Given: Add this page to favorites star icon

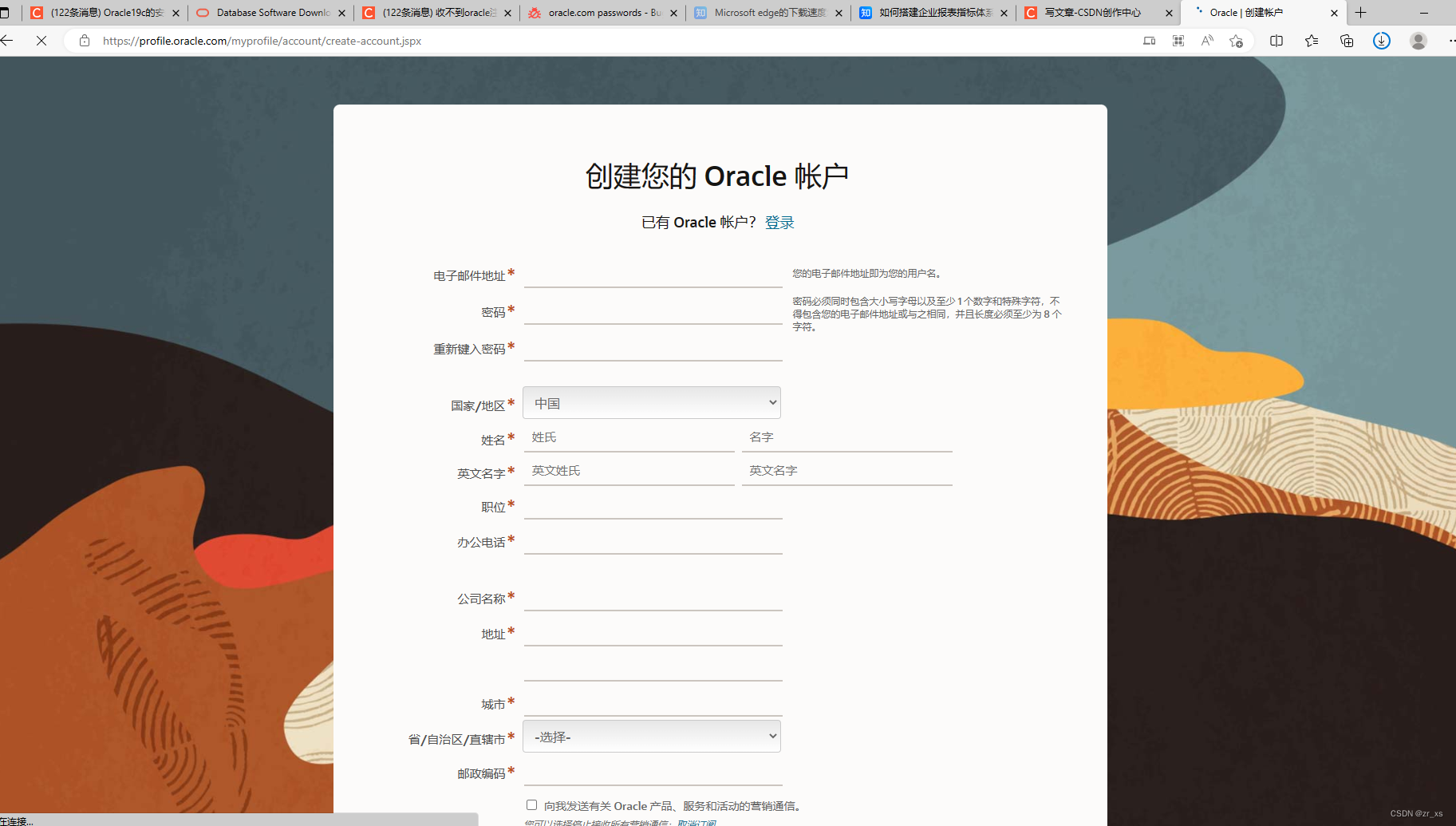Looking at the screenshot, I should click(1236, 41).
